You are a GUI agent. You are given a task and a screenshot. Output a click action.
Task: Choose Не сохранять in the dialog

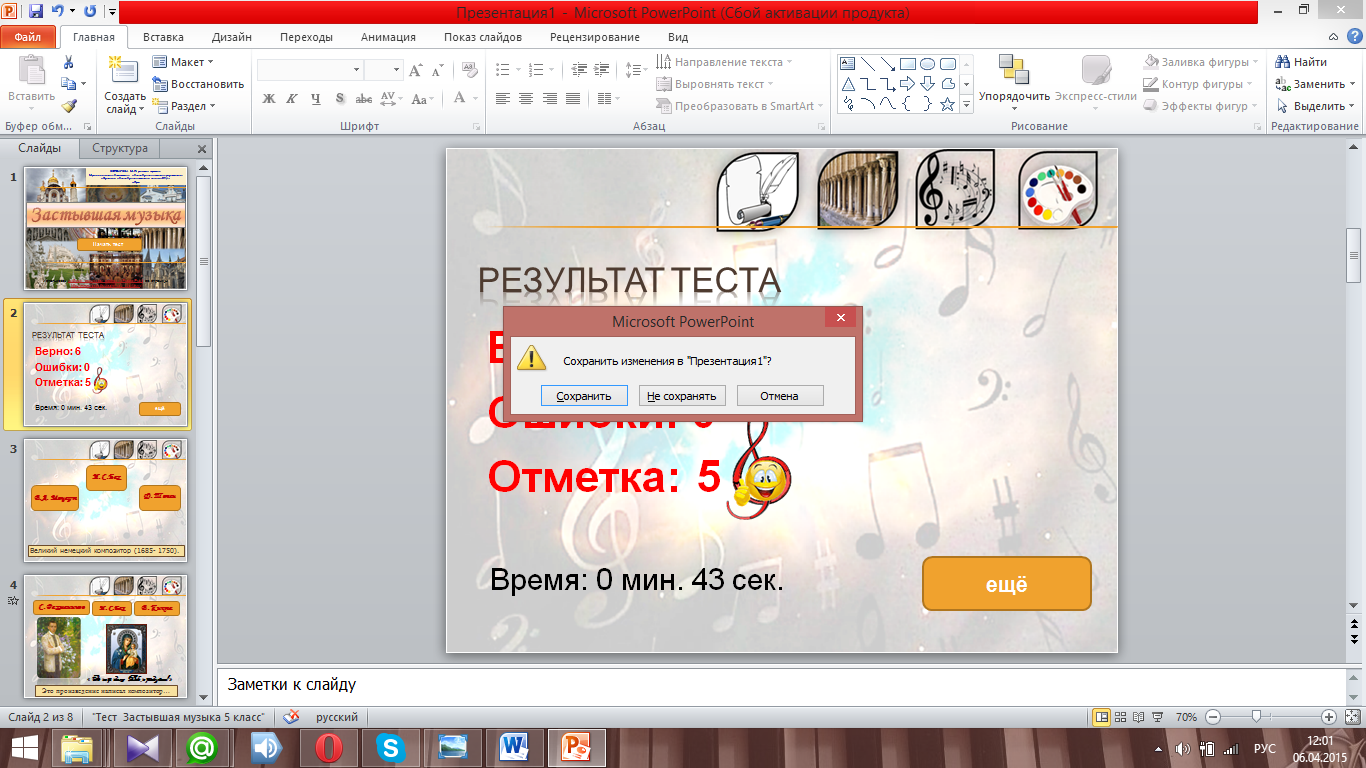coord(682,396)
